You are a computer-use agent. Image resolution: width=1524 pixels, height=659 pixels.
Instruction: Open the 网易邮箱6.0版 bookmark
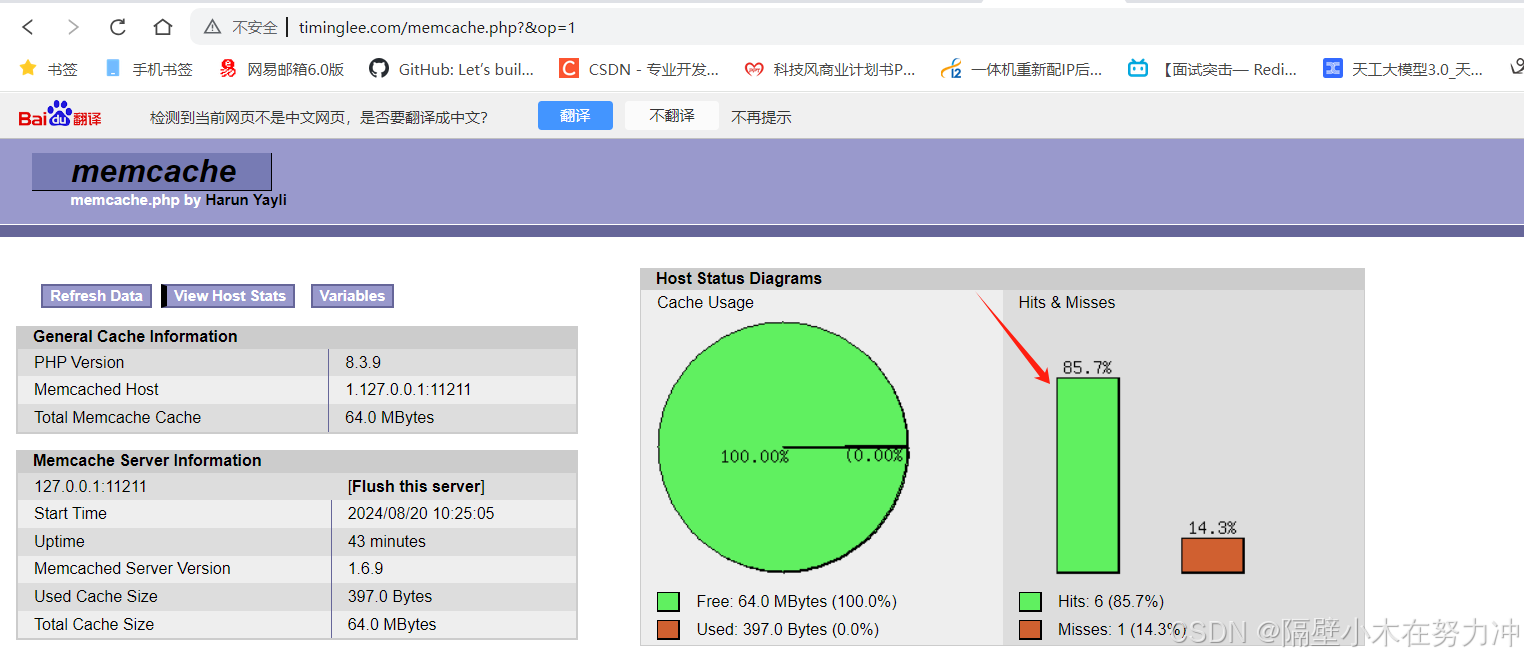click(x=282, y=69)
